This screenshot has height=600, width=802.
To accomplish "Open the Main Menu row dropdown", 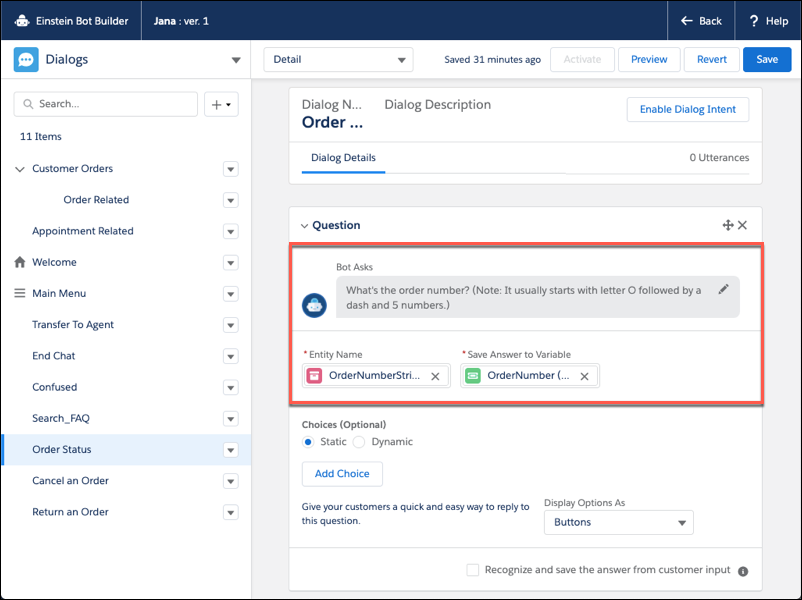I will click(x=231, y=294).
